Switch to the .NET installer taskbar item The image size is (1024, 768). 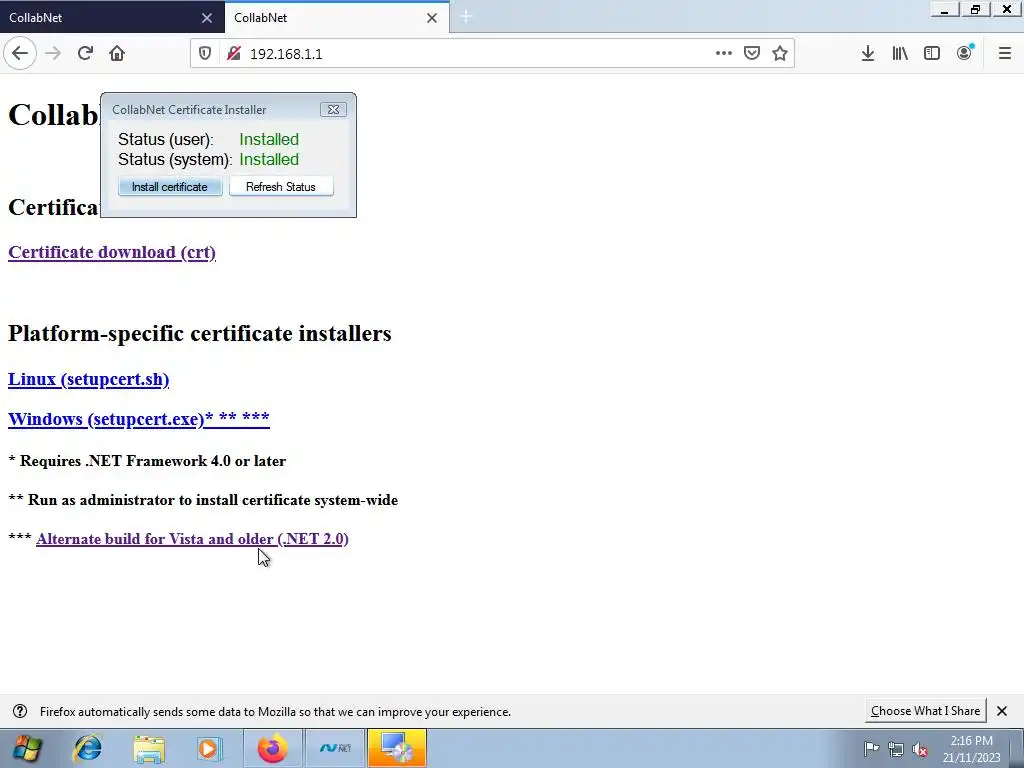coord(335,748)
